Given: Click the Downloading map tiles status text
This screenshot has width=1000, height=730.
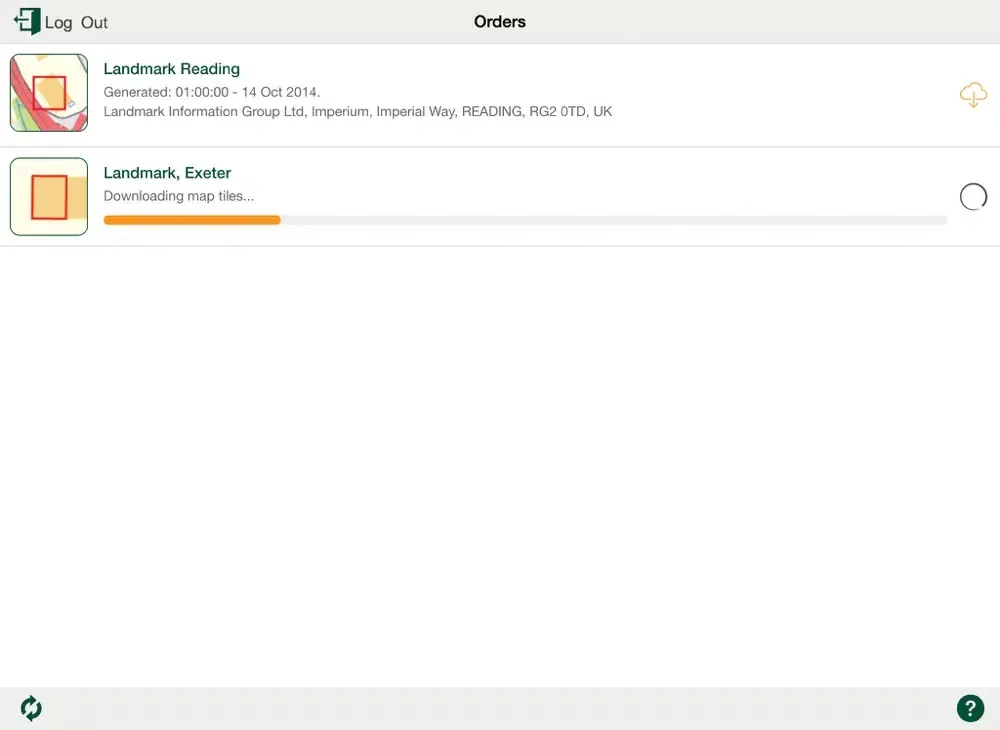Looking at the screenshot, I should [179, 196].
